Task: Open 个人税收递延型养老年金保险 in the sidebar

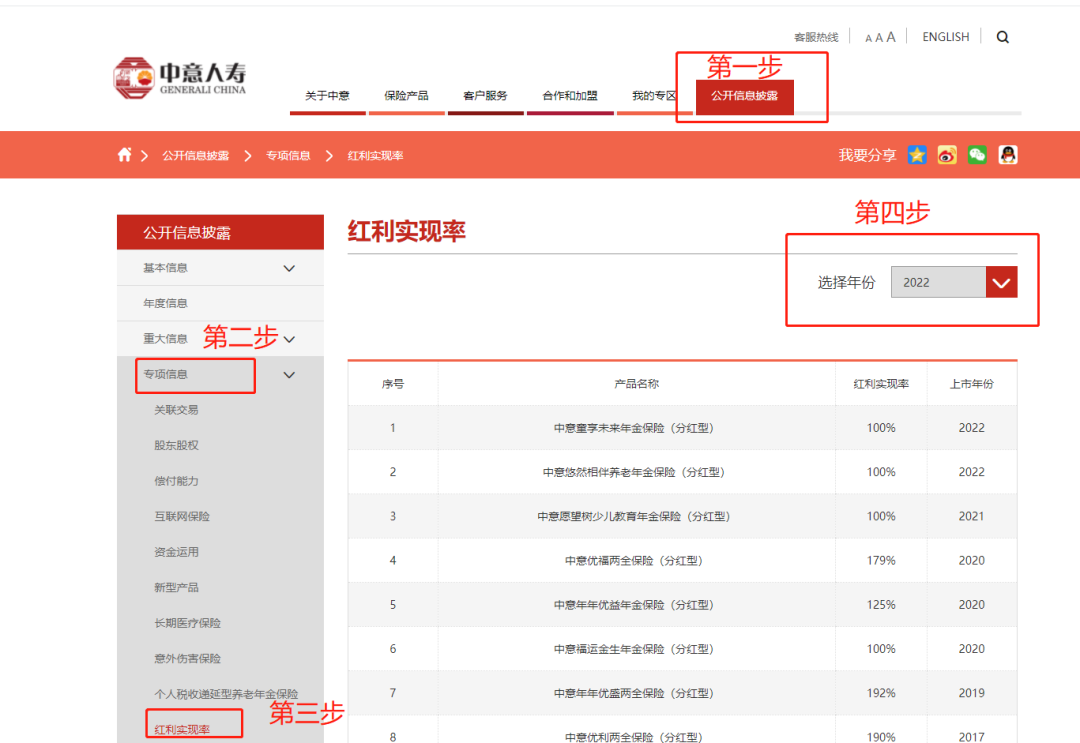Action: point(226,694)
